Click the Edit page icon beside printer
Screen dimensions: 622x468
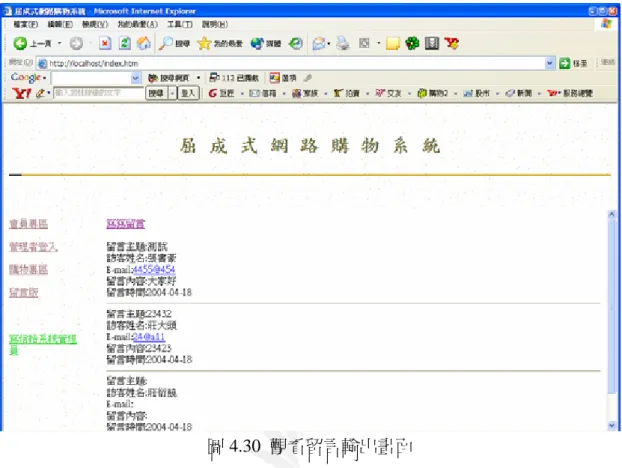[364, 43]
